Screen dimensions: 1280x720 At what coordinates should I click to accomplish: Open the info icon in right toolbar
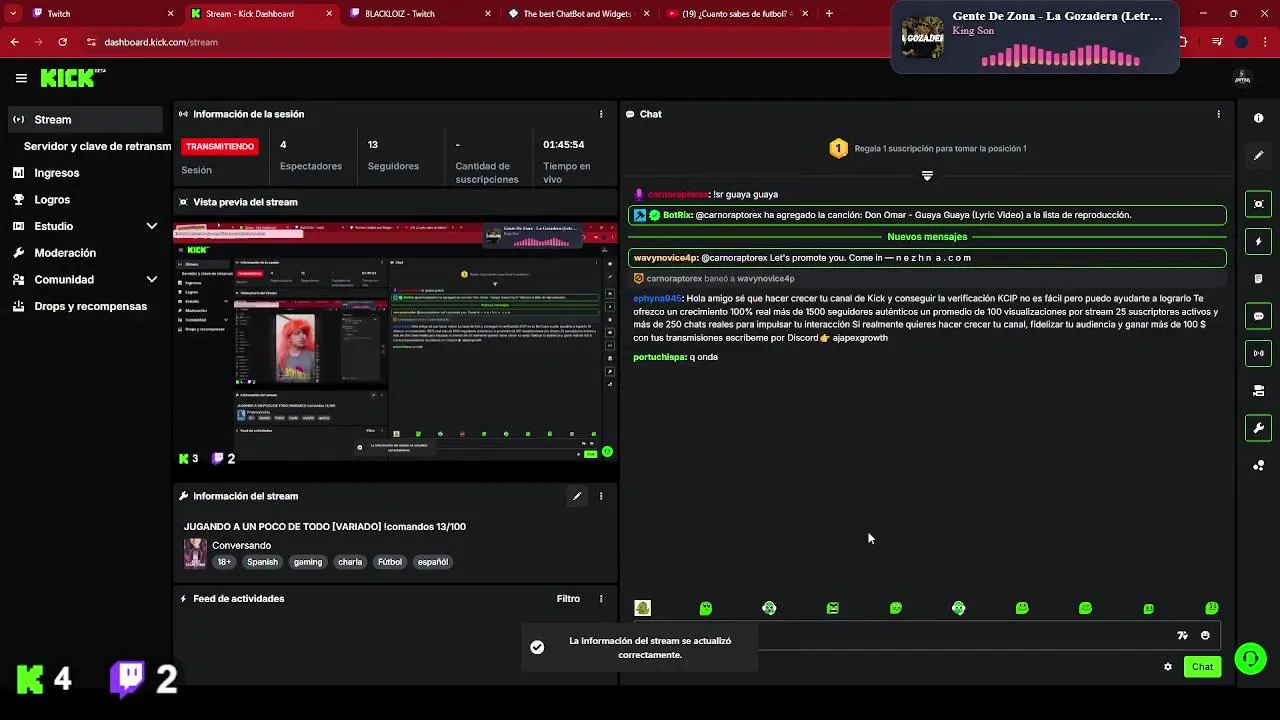coord(1258,118)
